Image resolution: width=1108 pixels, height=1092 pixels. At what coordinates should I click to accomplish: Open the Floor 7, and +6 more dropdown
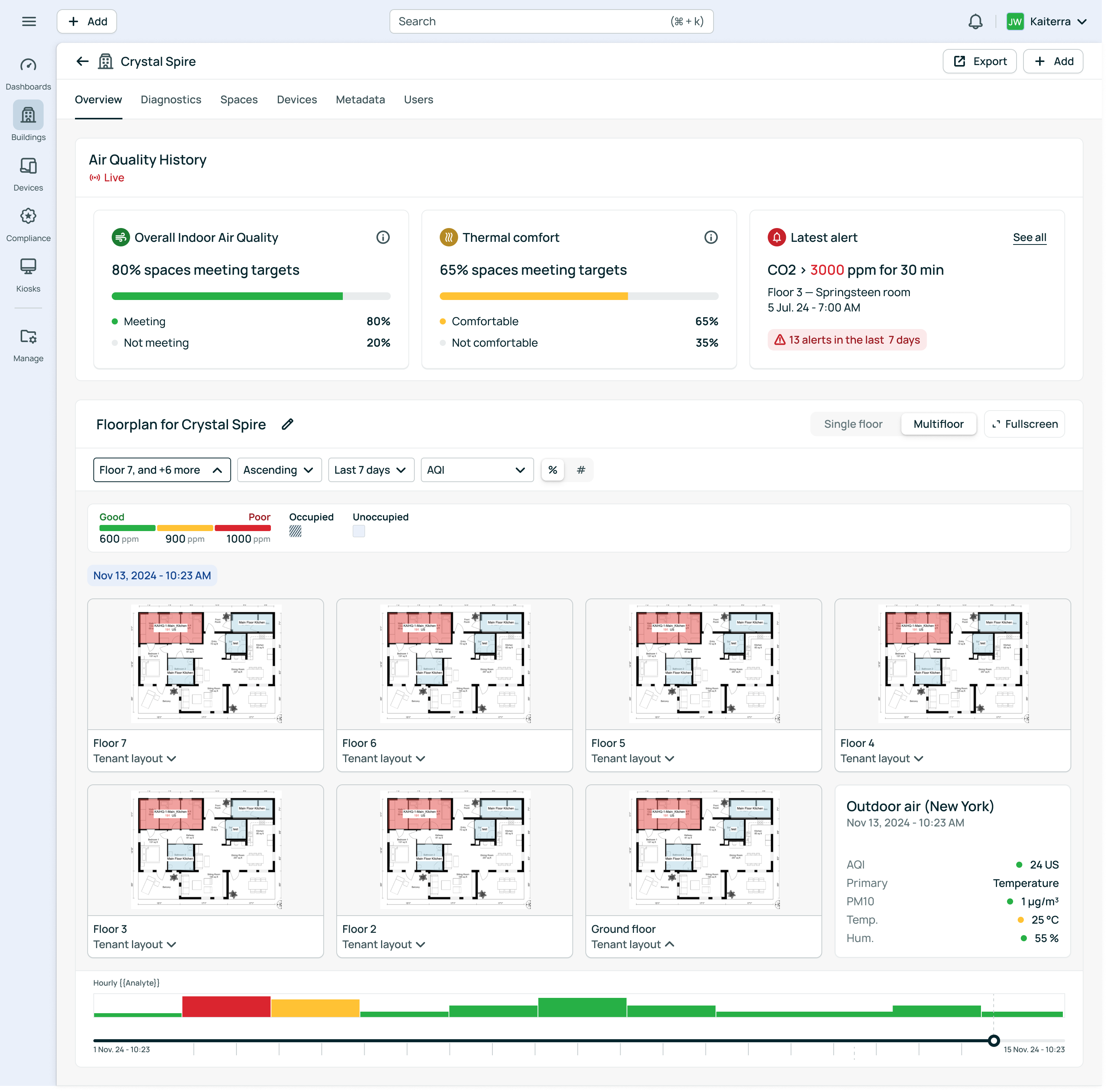(x=162, y=470)
